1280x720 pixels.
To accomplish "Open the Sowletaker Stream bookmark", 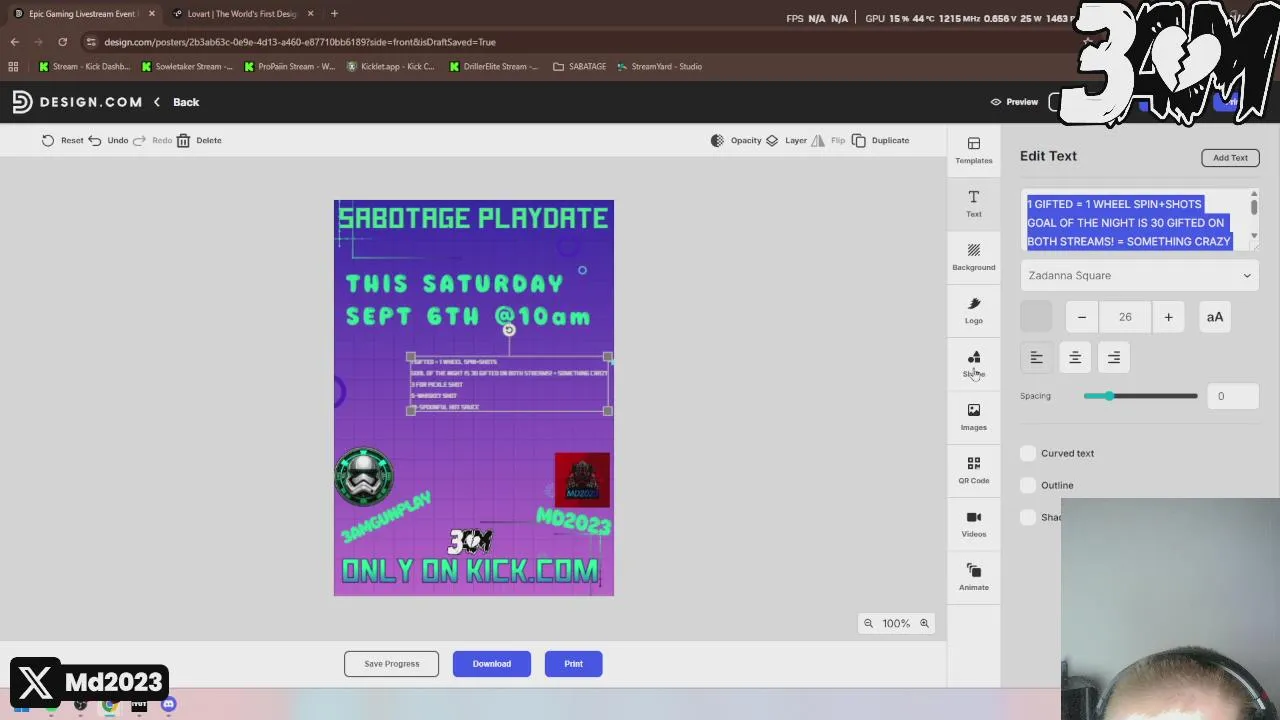I will tap(187, 67).
